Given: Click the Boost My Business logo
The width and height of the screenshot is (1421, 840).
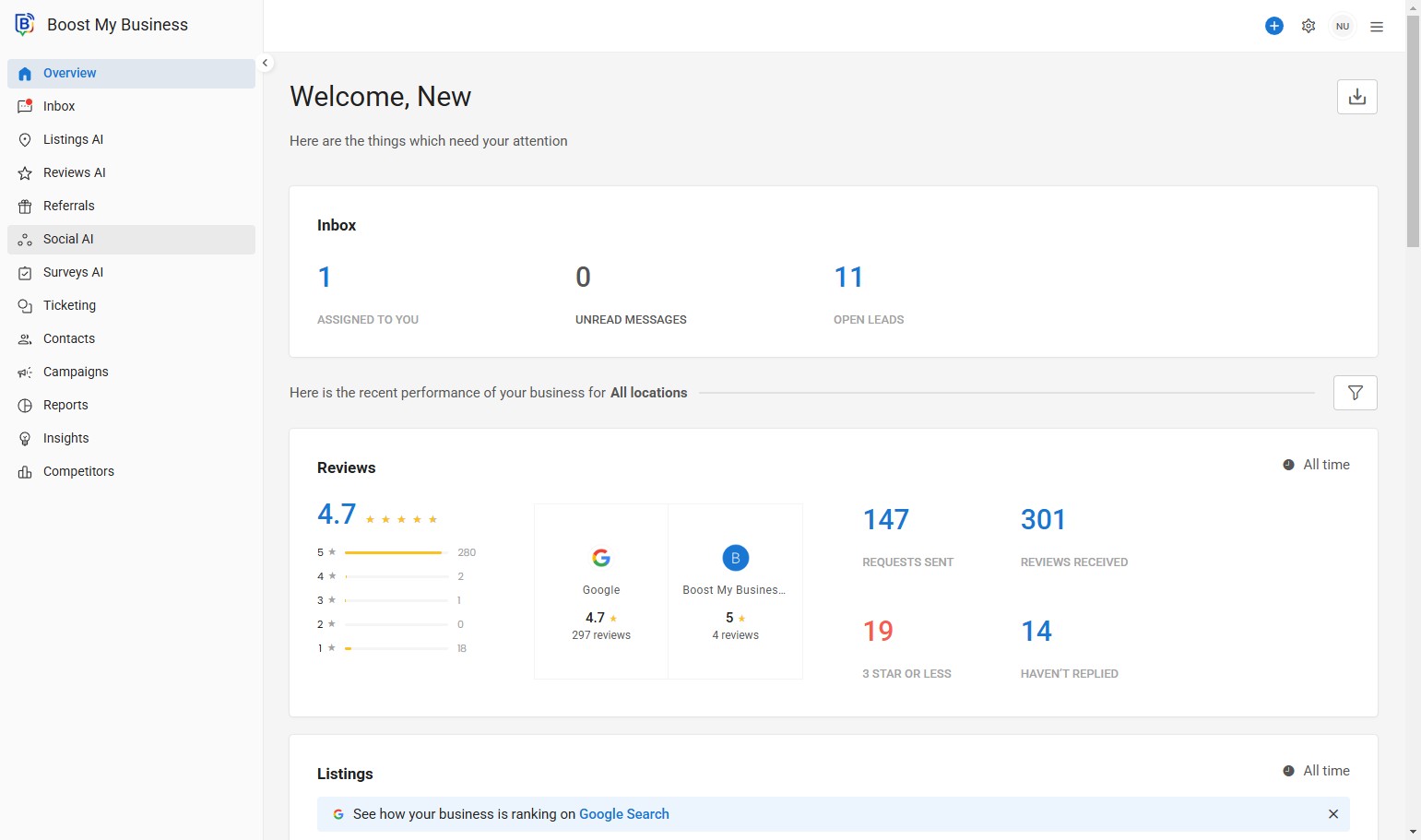Looking at the screenshot, I should pyautogui.click(x=25, y=25).
